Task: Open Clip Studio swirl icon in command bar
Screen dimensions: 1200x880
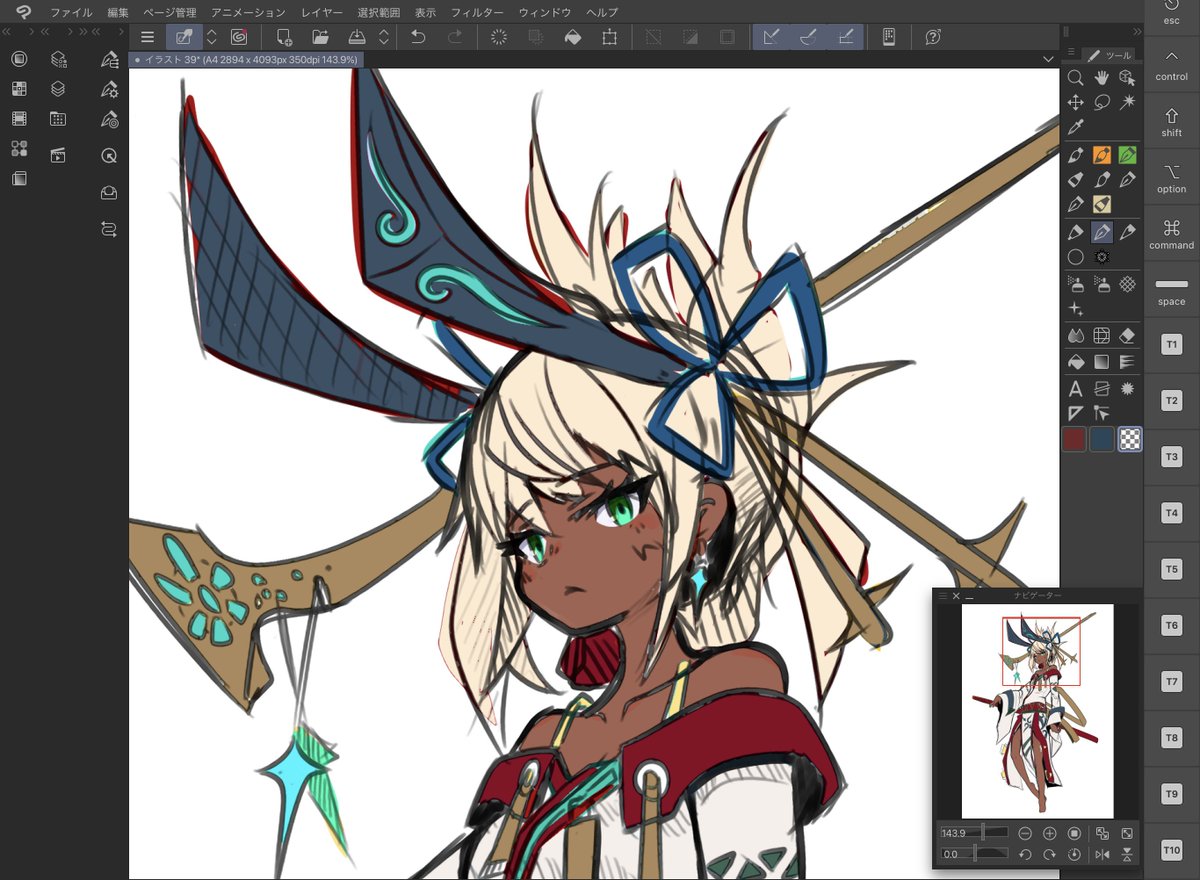Action: (x=238, y=37)
